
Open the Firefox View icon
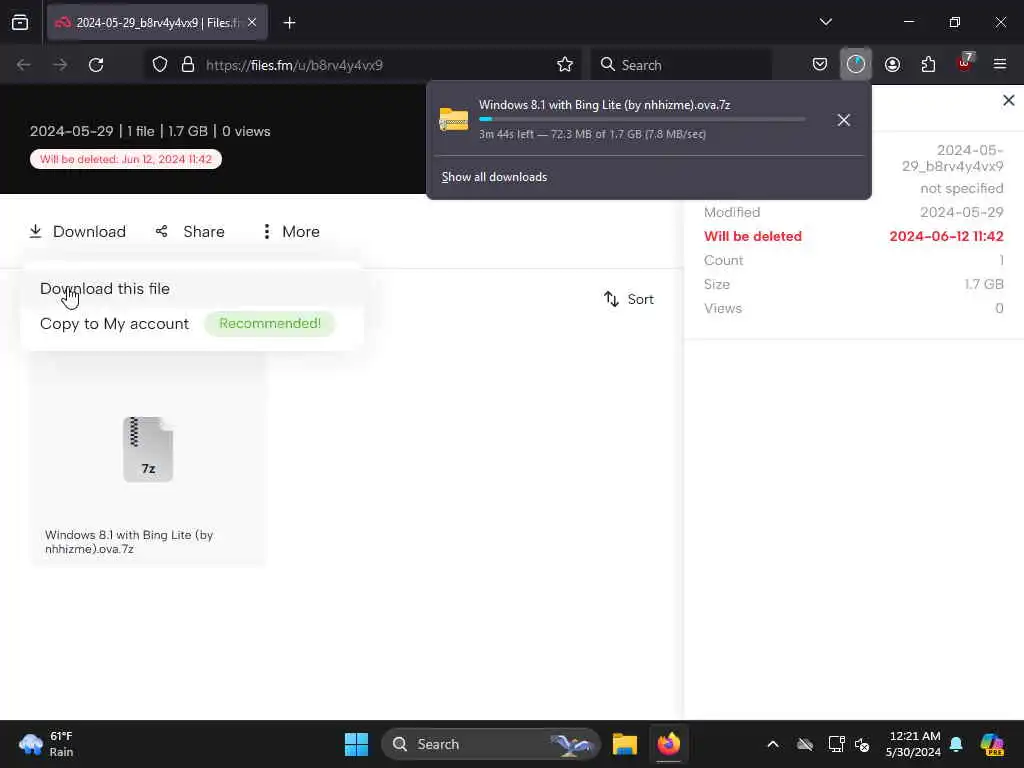(x=20, y=22)
